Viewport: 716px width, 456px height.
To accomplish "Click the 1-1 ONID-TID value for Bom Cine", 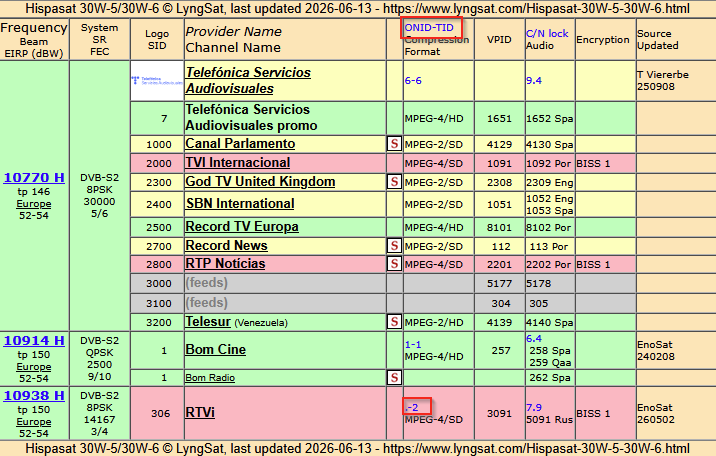I will tap(413, 345).
